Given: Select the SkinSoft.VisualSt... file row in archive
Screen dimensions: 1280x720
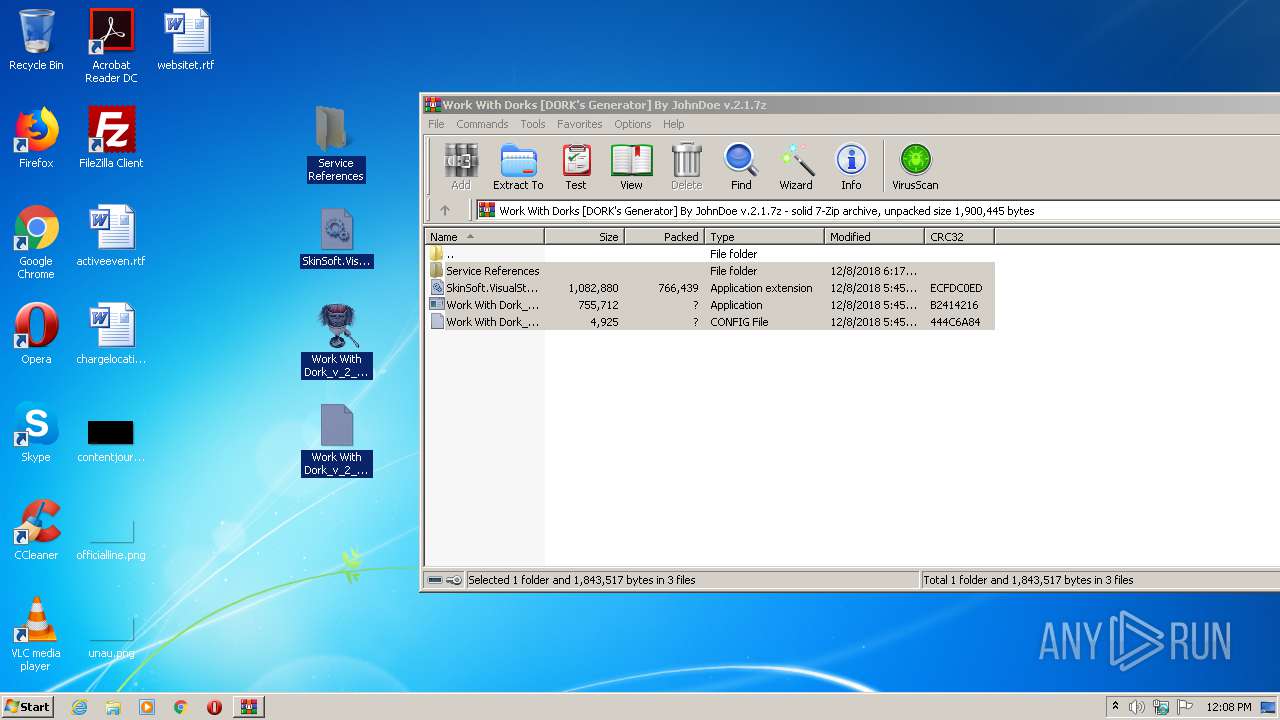Looking at the screenshot, I should [710, 288].
